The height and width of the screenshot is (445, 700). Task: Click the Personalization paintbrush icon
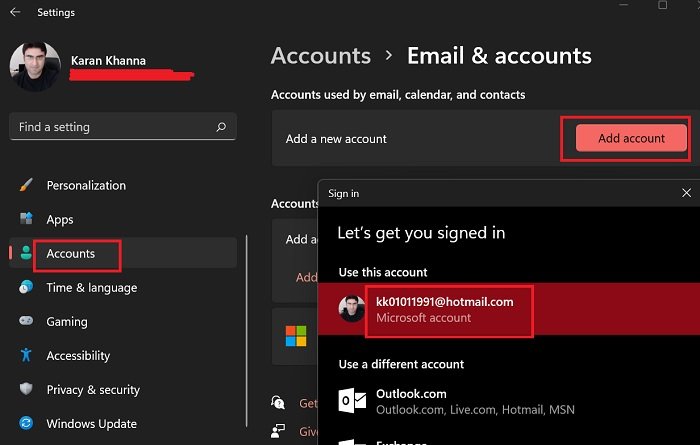point(26,185)
